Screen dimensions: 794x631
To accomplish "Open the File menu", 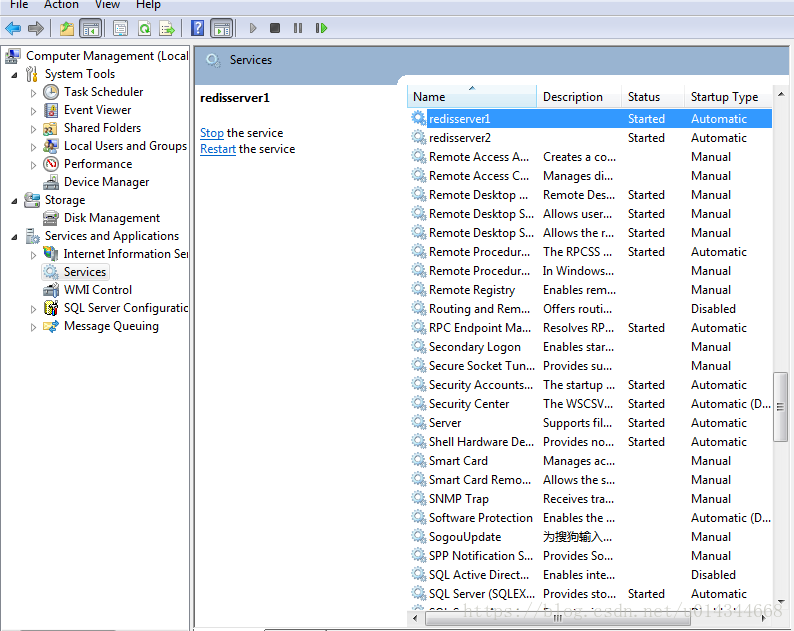I will click(x=19, y=5).
